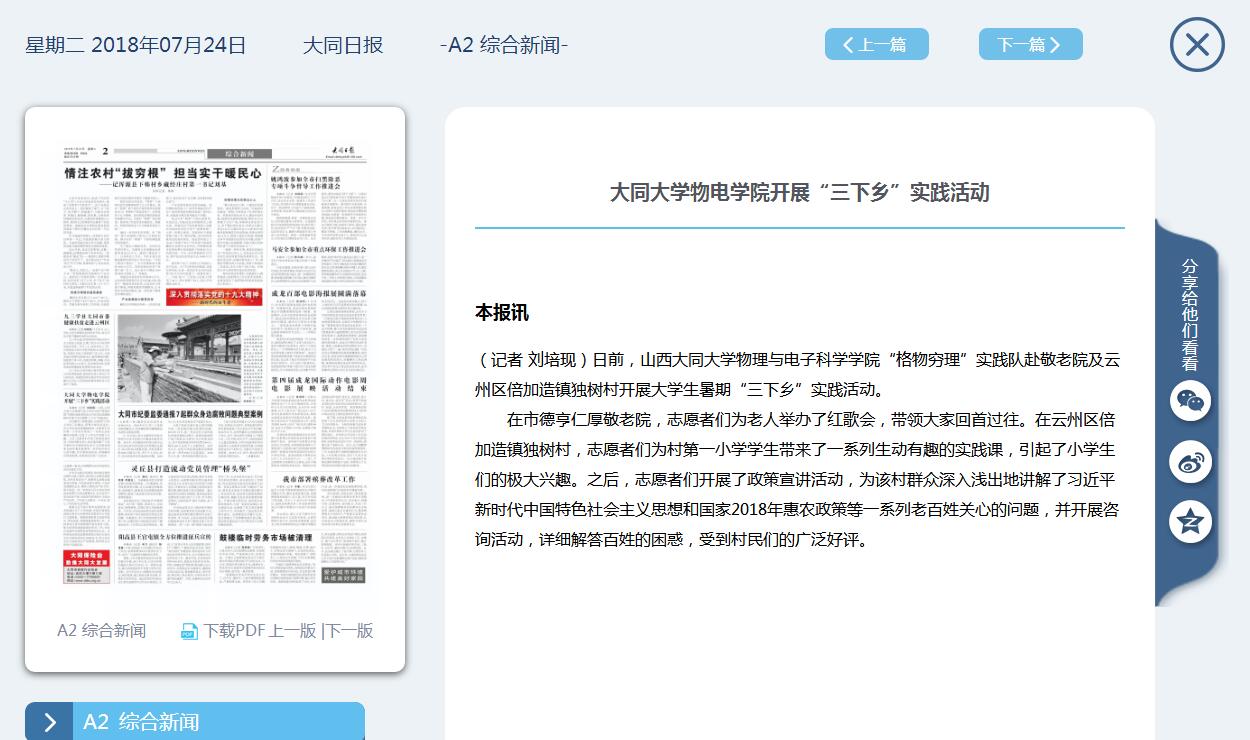Image resolution: width=1250 pixels, height=740 pixels.
Task: Click the 本报讯 heading
Action: click(x=502, y=313)
